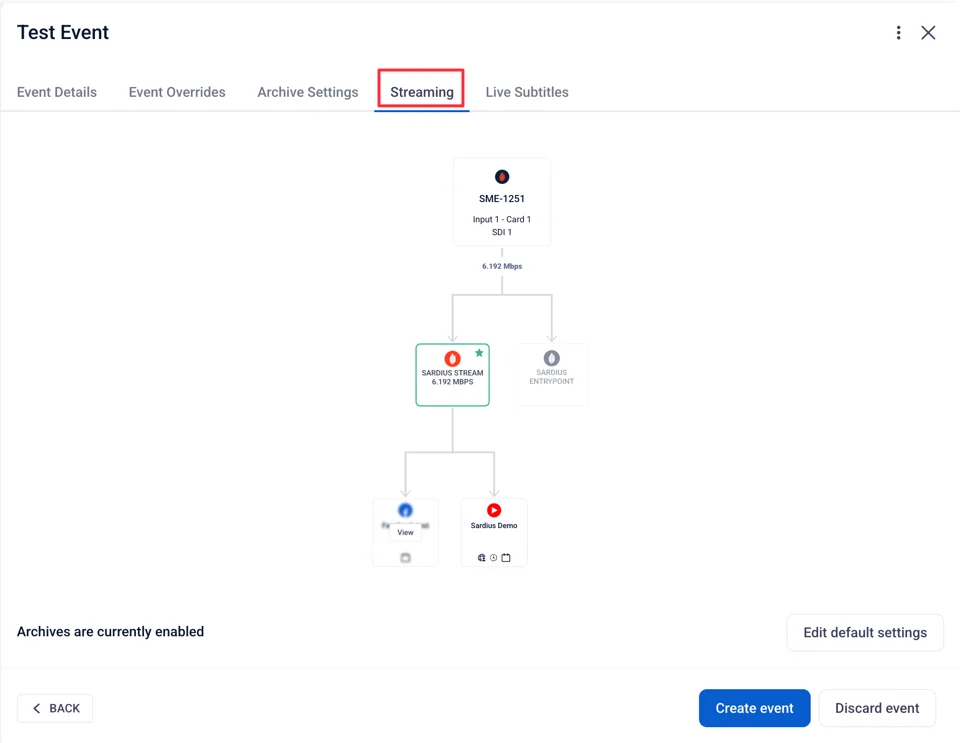960x743 pixels.
Task: Select the Sardius Demo label
Action: click(494, 526)
